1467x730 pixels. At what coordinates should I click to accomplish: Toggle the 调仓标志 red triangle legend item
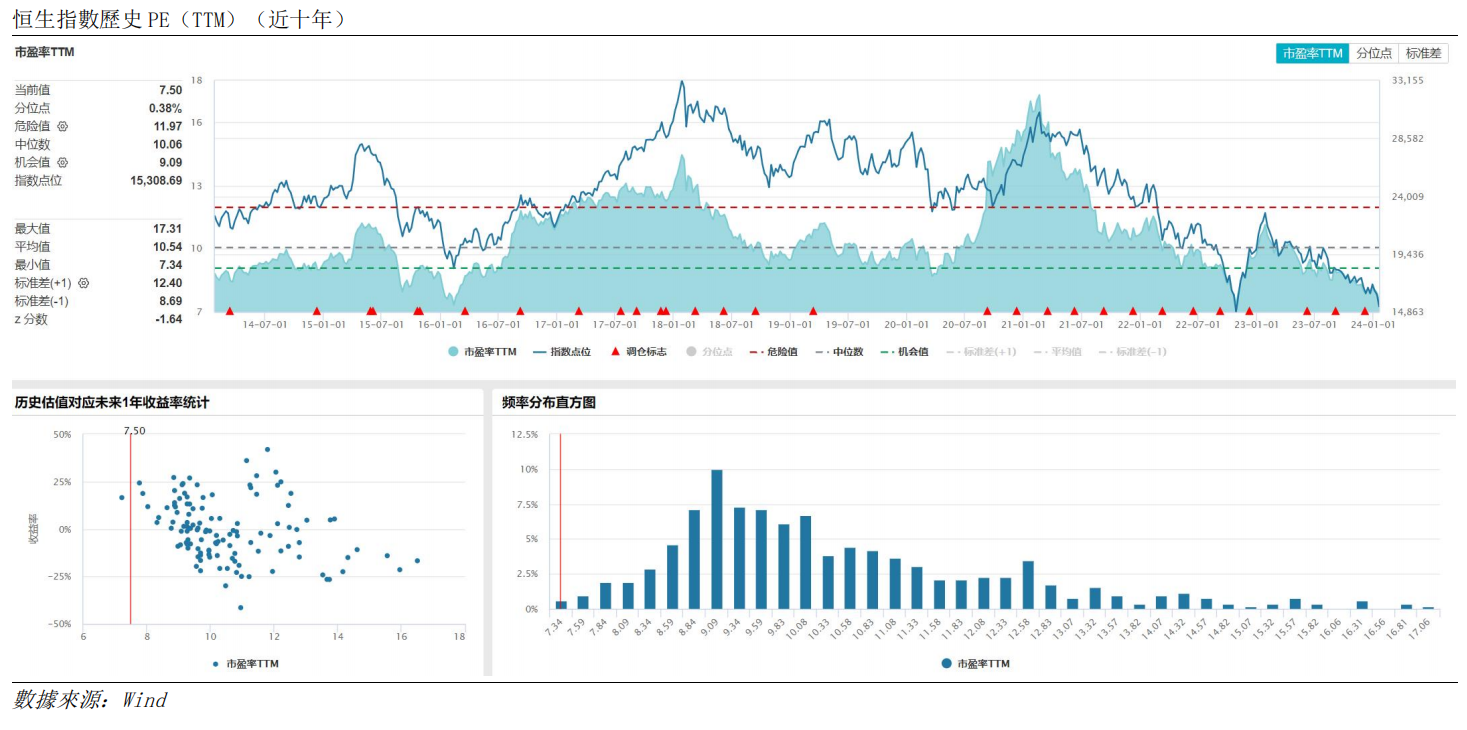pyautogui.click(x=638, y=352)
